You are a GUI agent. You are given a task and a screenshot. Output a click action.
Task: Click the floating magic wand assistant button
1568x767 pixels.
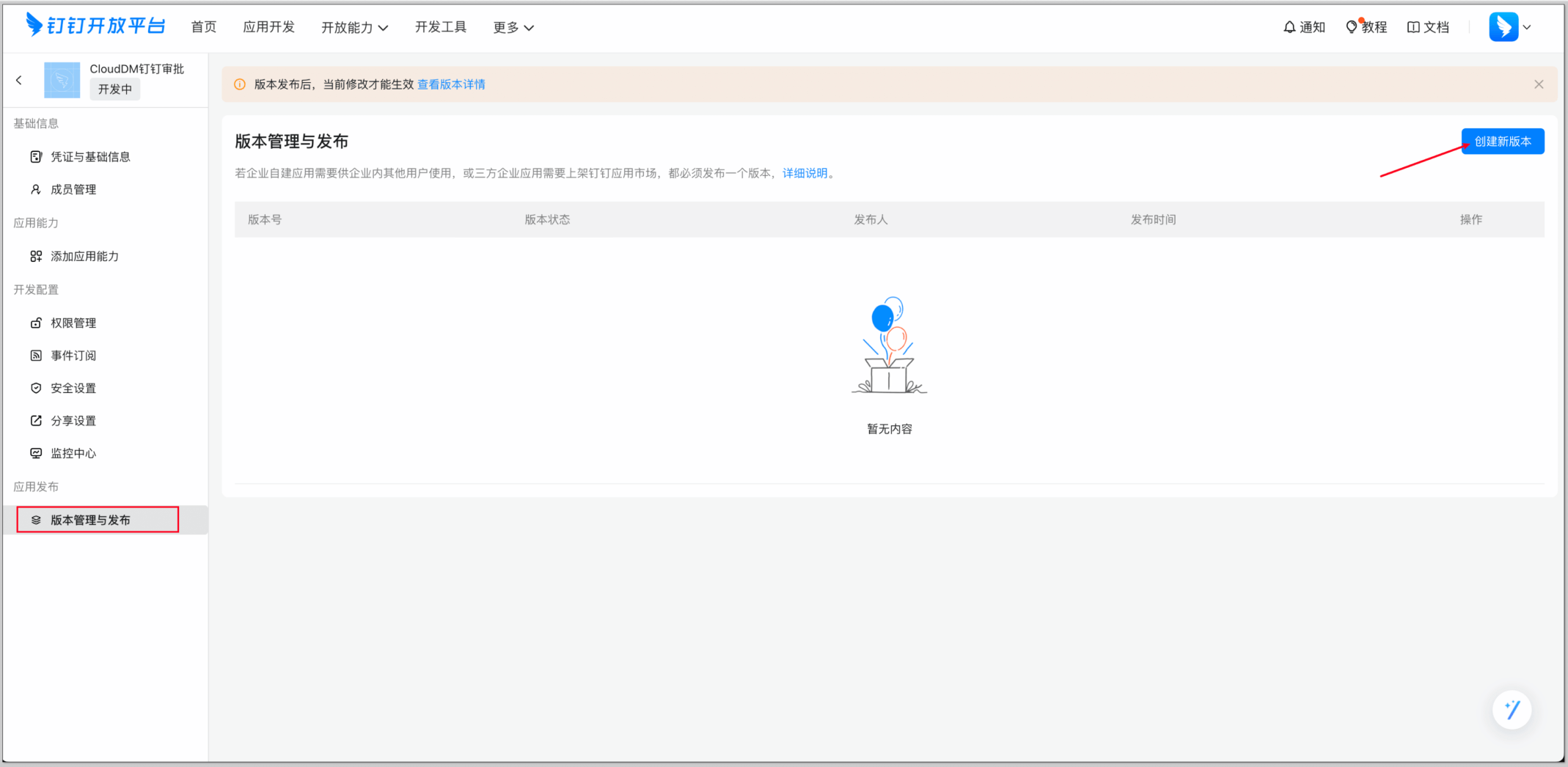(x=1512, y=709)
